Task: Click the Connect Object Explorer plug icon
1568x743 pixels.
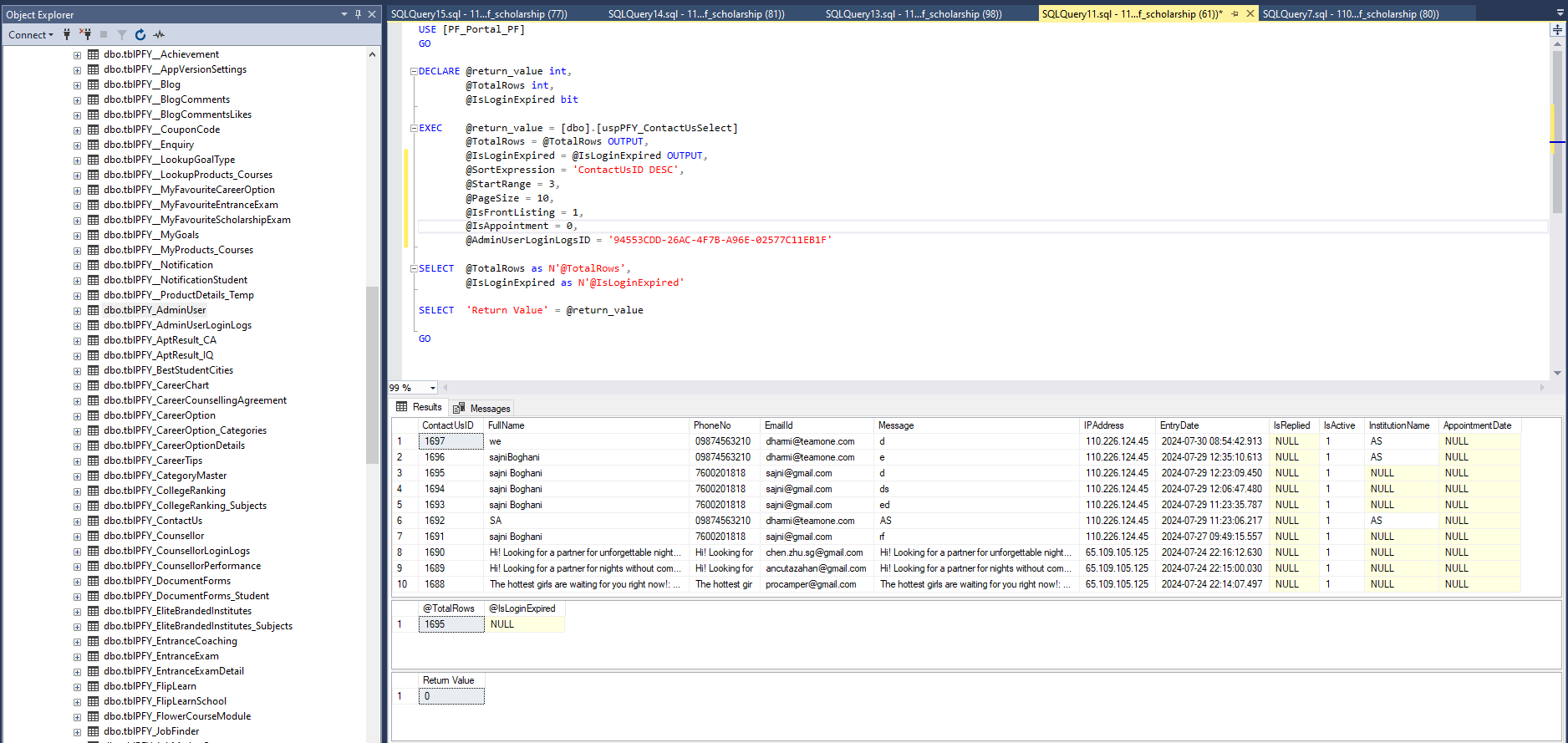Action: (x=67, y=34)
